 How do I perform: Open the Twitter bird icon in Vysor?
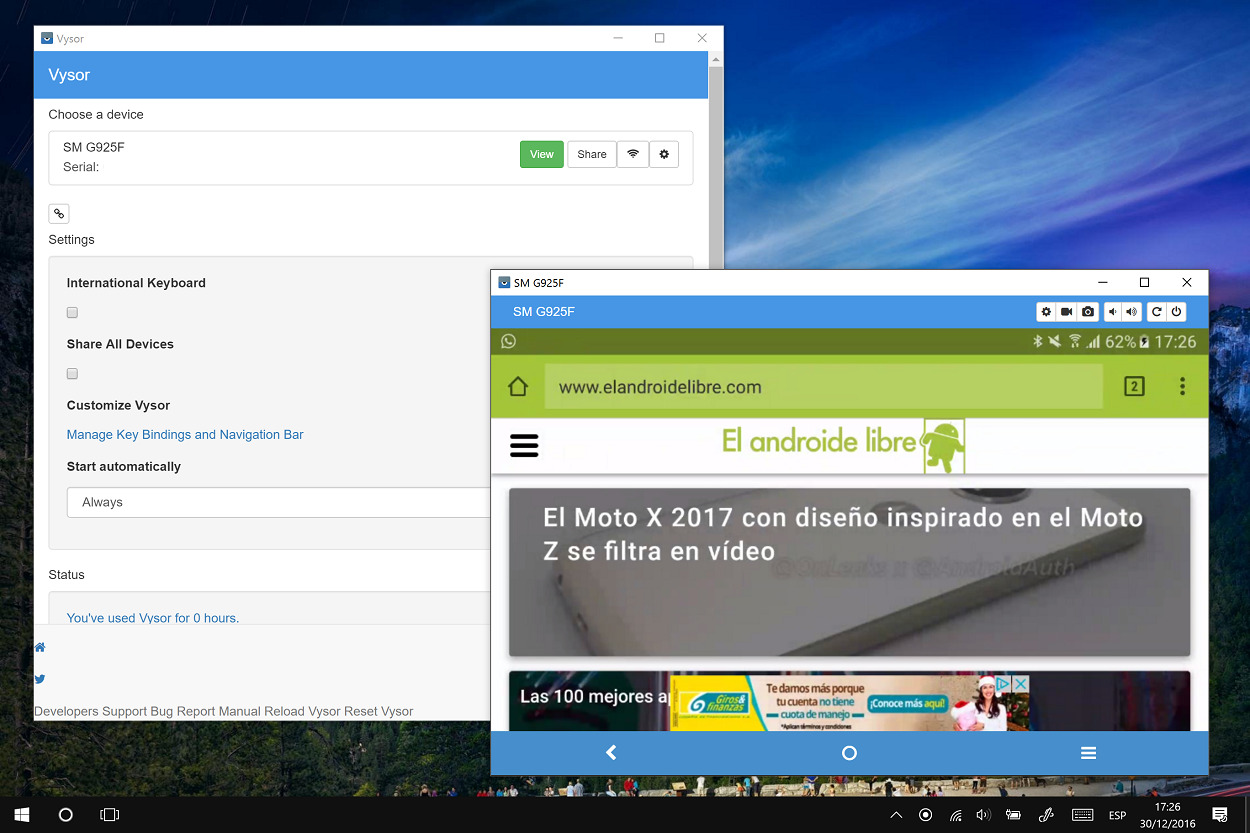pos(40,679)
